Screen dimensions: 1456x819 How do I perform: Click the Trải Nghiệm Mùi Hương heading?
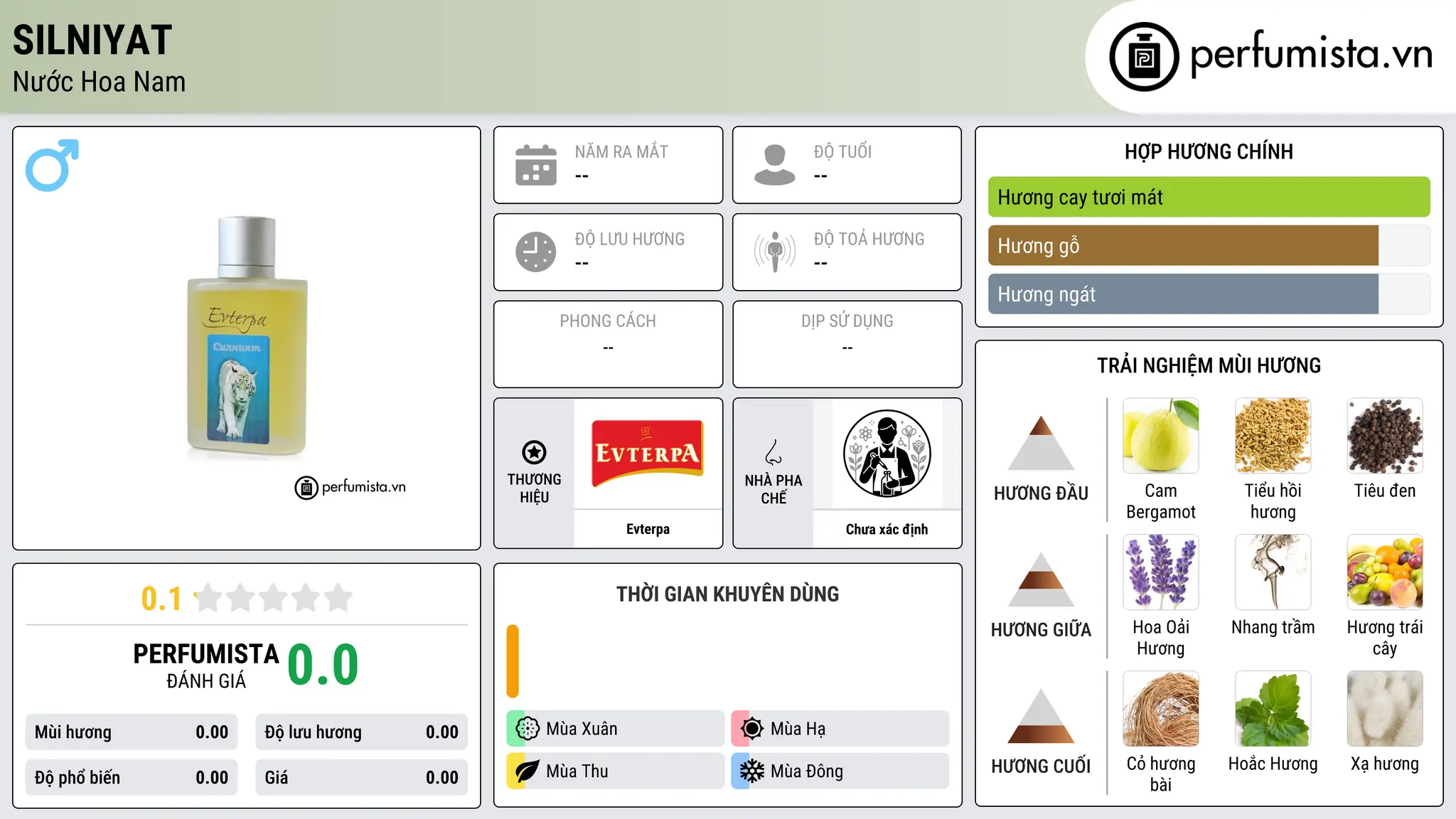pos(1209,365)
